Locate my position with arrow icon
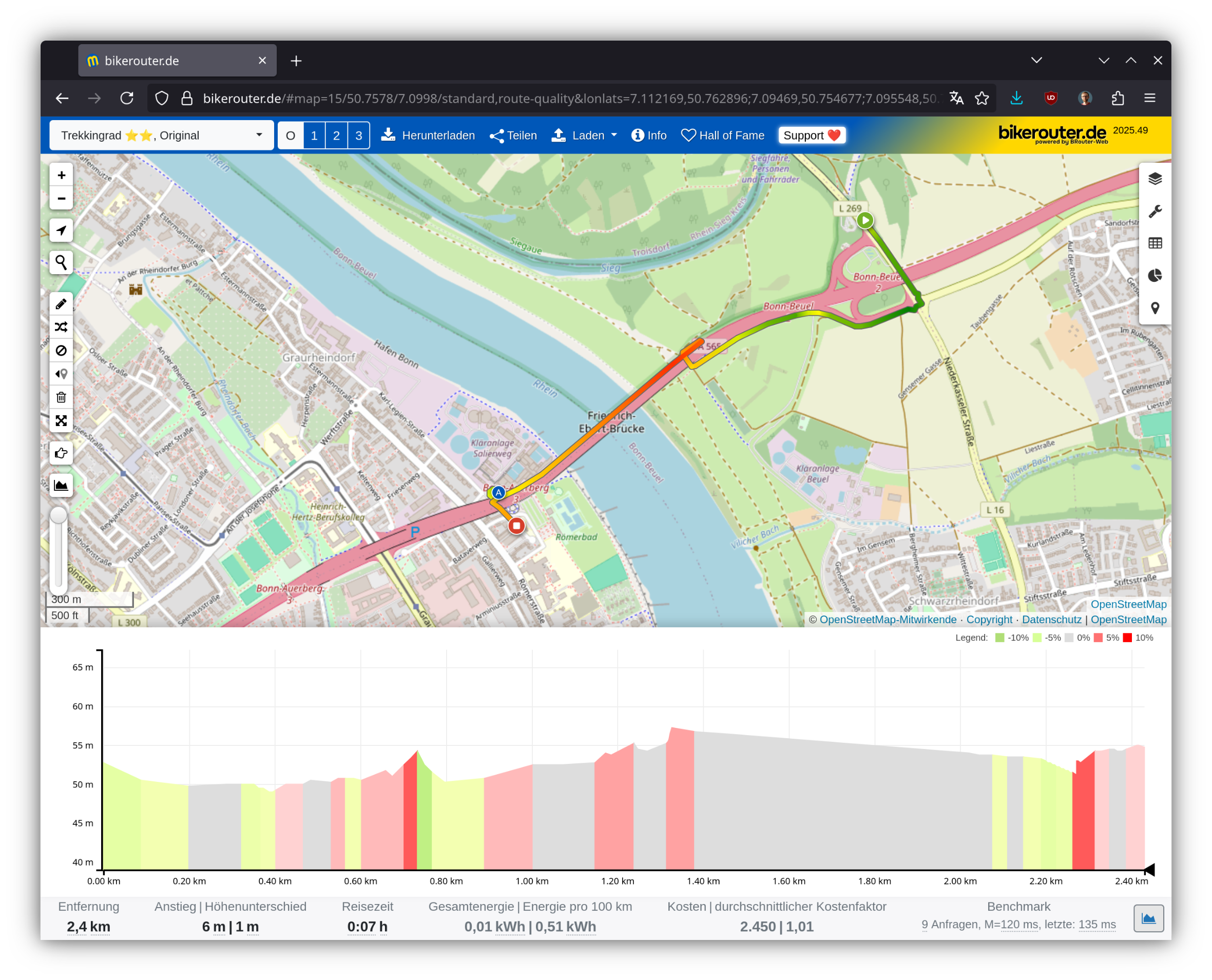The height and width of the screenshot is (980, 1212). pyautogui.click(x=61, y=230)
